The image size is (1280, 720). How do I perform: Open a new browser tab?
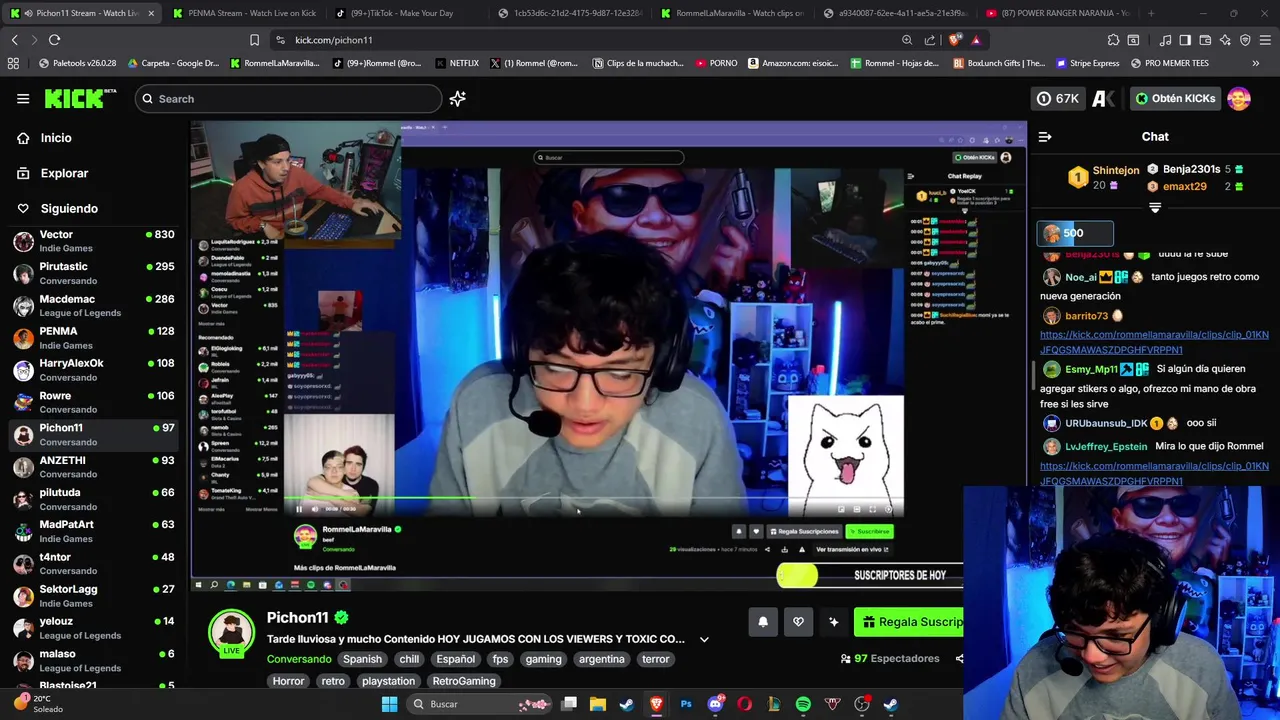click(1151, 13)
